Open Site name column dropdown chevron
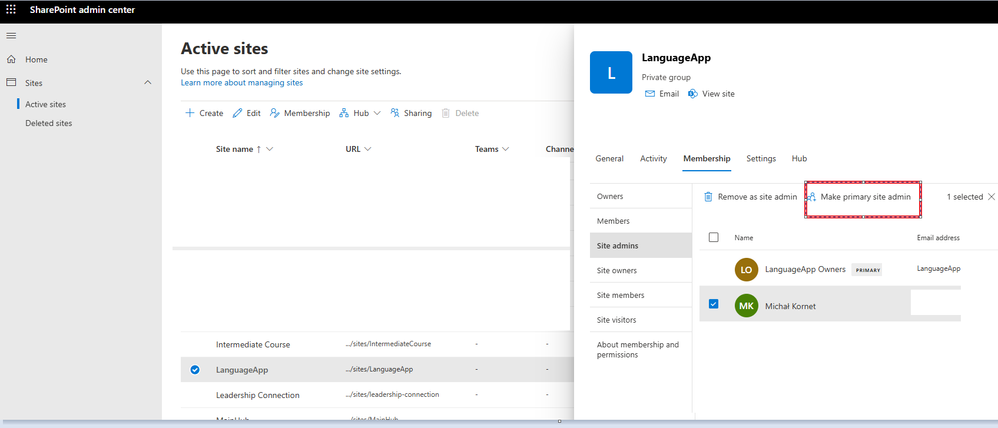The image size is (998, 428). [269, 149]
